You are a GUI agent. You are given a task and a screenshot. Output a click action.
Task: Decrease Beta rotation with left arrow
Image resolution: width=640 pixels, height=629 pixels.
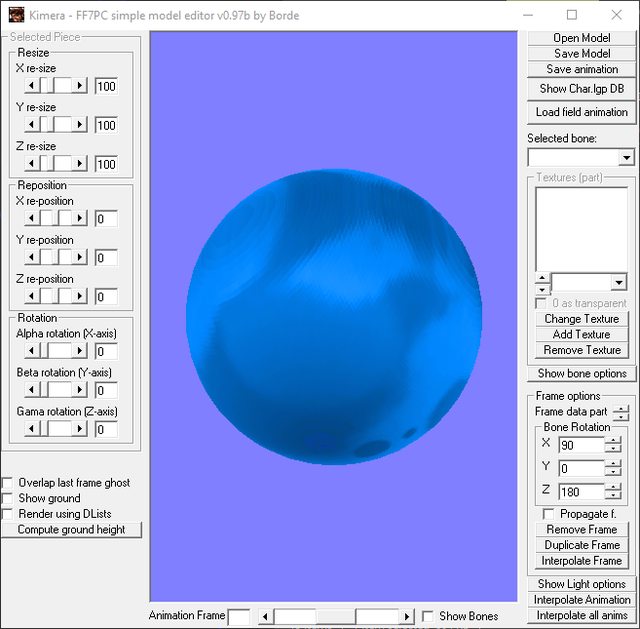pos(32,390)
